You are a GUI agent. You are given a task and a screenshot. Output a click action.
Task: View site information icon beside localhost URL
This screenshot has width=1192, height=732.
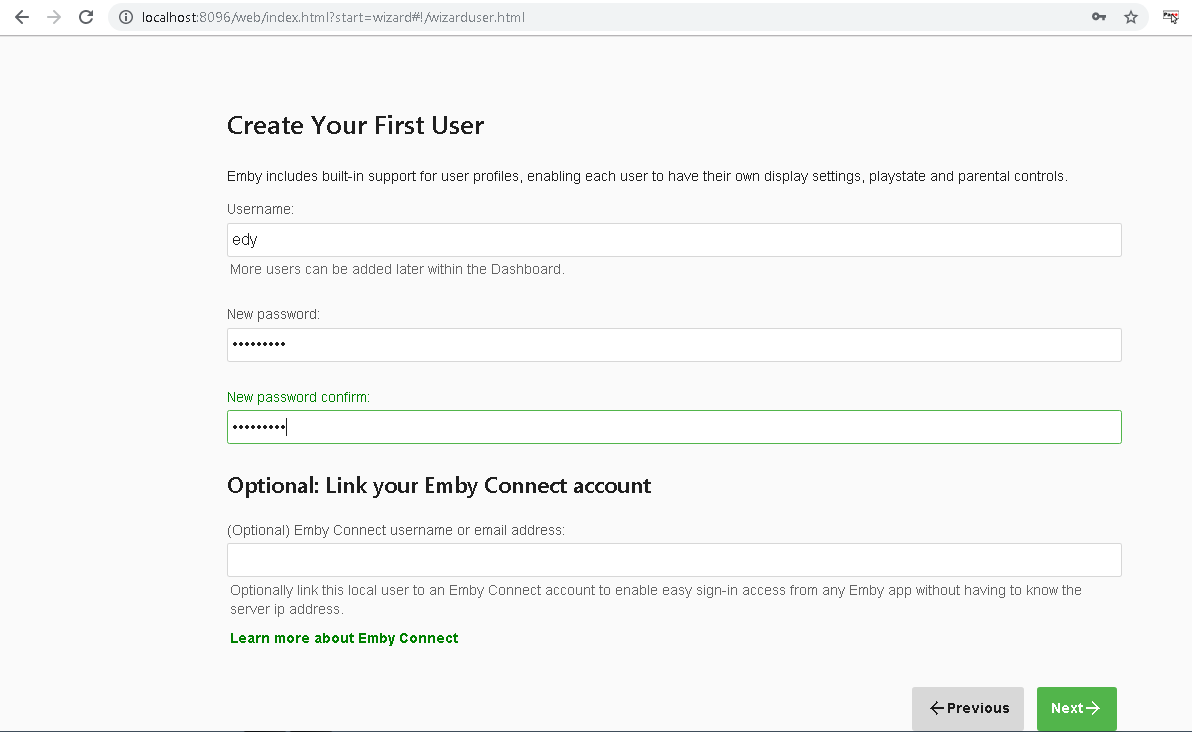[125, 17]
